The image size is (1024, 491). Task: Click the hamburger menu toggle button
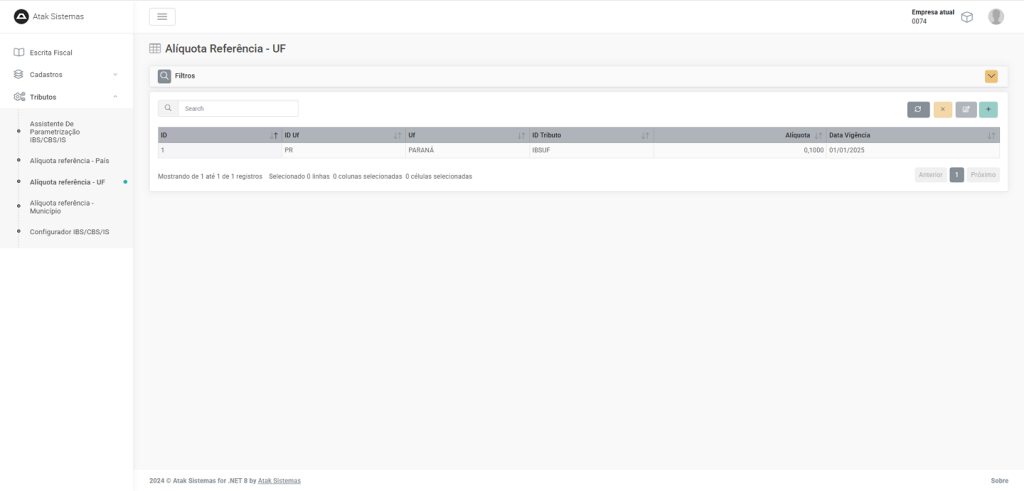point(162,16)
